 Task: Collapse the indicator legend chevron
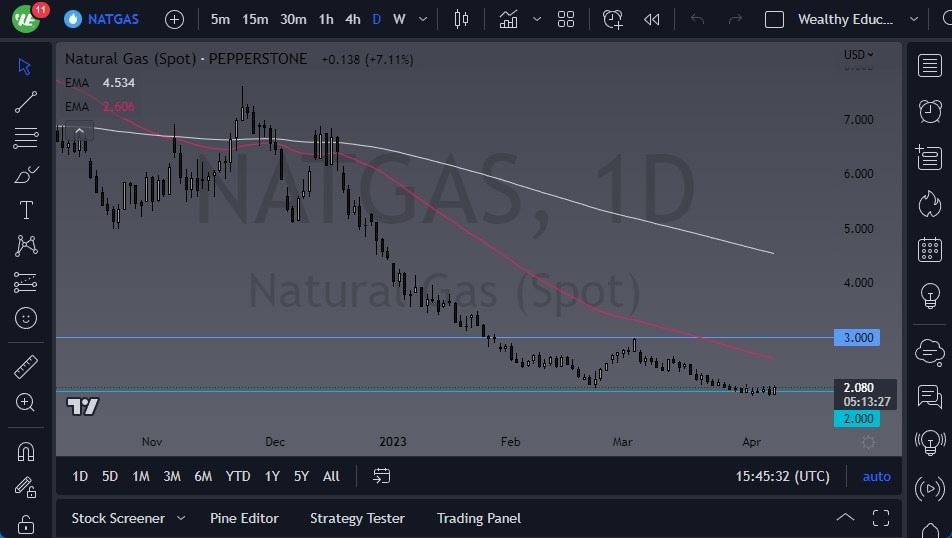[x=79, y=131]
